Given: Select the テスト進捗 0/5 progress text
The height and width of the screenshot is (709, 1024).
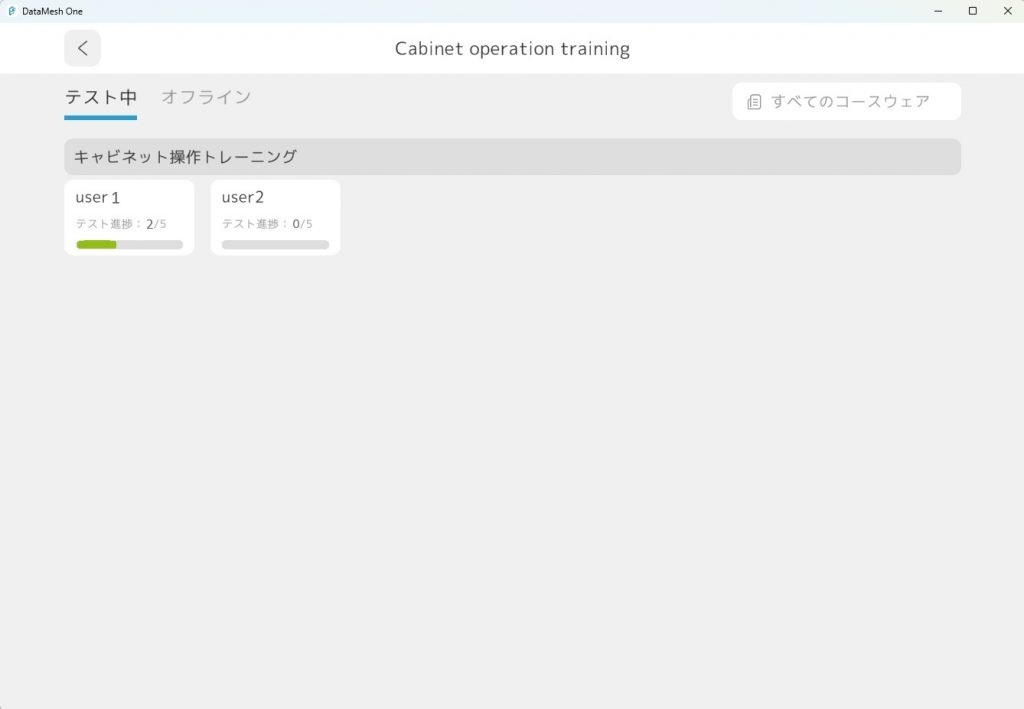Looking at the screenshot, I should pos(267,224).
